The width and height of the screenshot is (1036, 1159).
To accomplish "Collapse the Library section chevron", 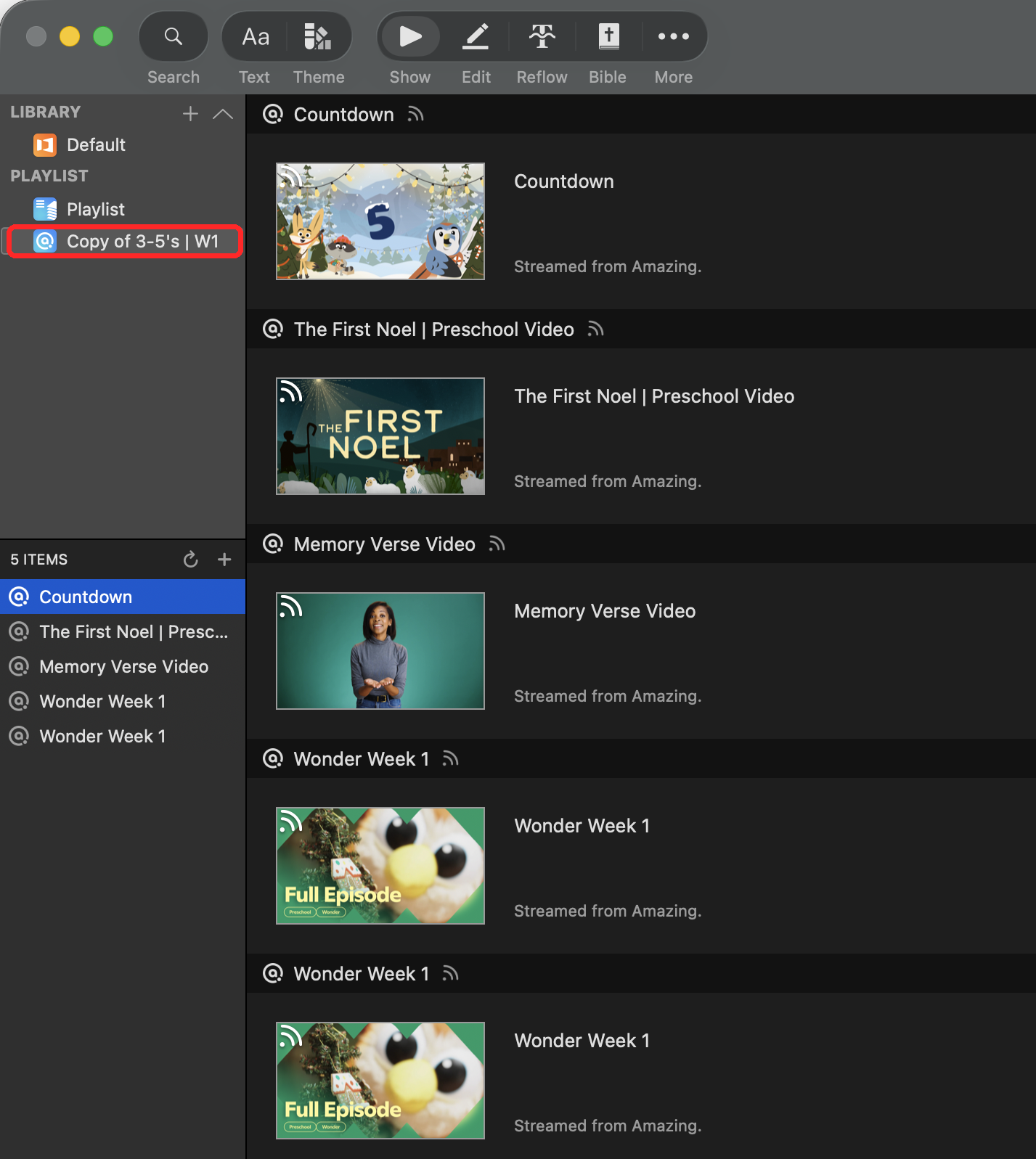I will pyautogui.click(x=223, y=114).
